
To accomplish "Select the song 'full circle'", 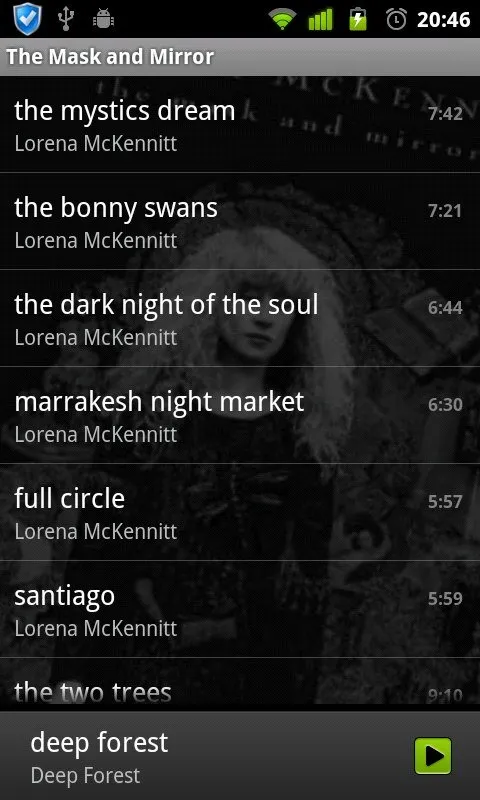I will [240, 512].
